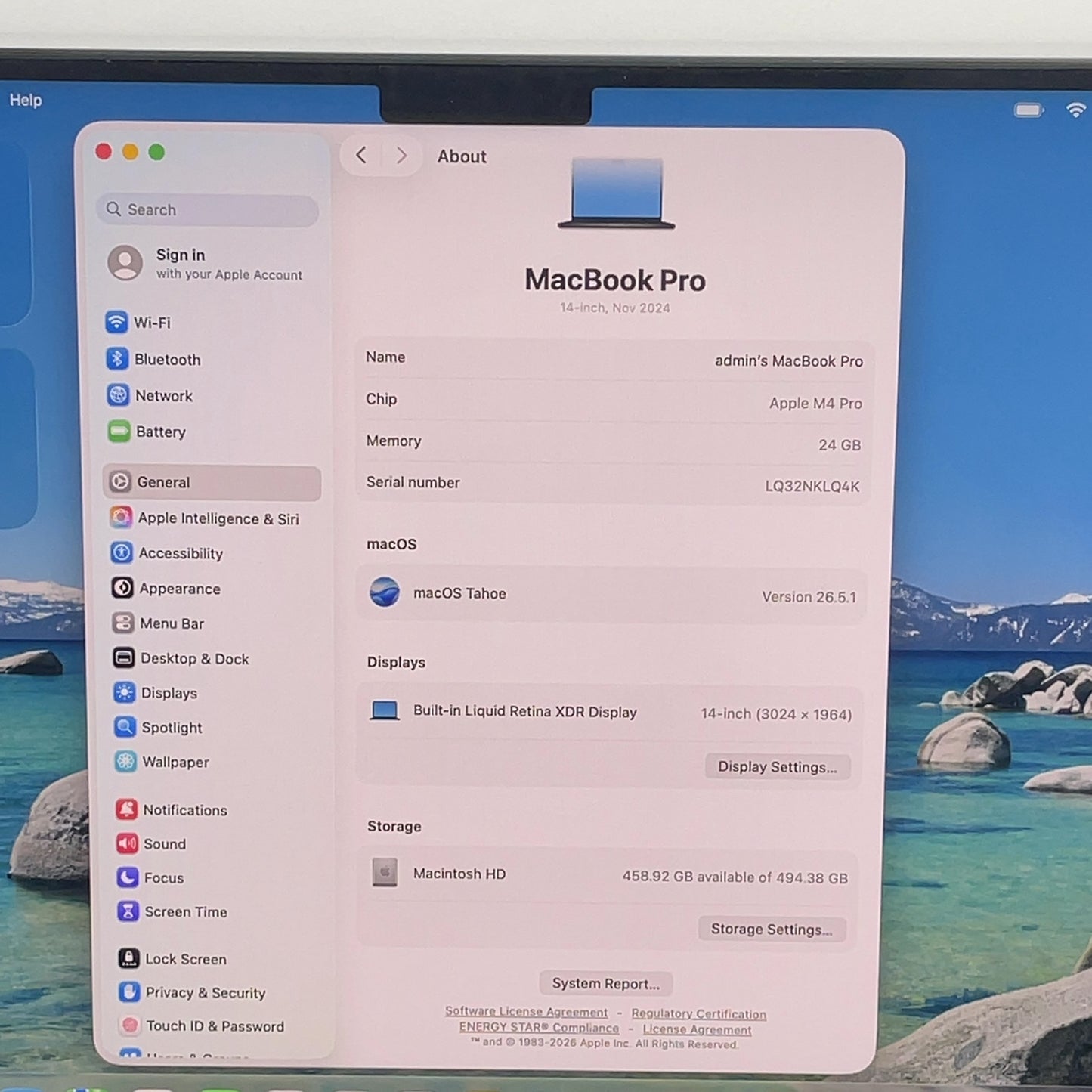Click the battery status icon in menu bar
The image size is (1092, 1092).
[x=1029, y=110]
